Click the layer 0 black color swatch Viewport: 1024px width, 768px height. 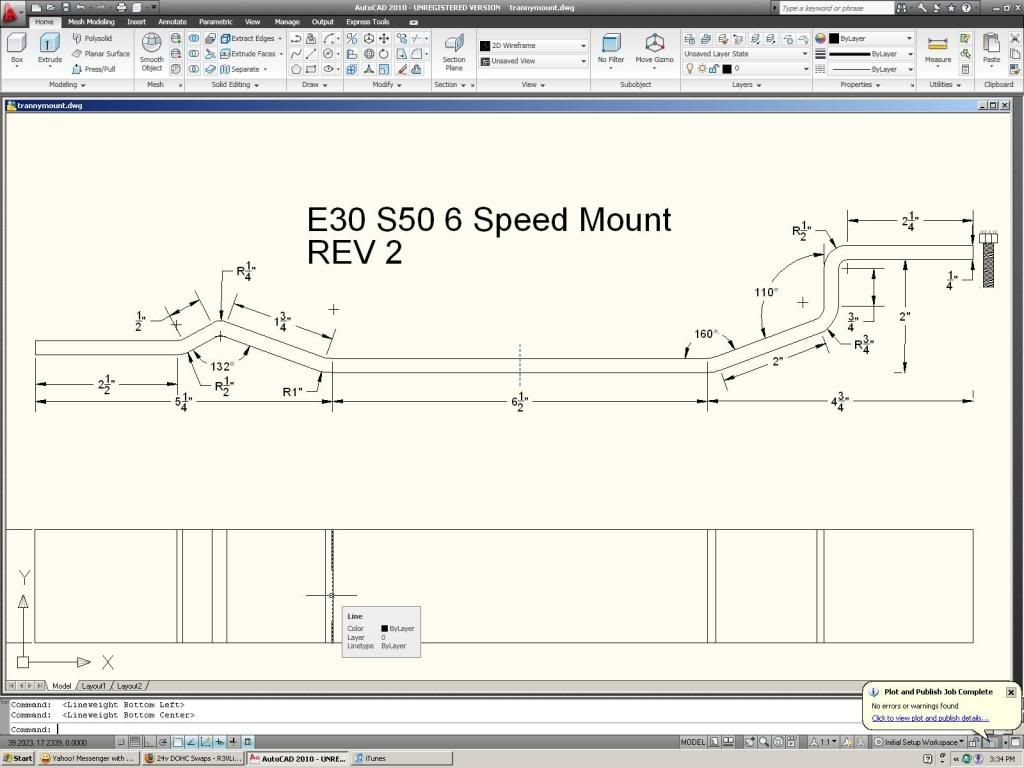tap(727, 69)
